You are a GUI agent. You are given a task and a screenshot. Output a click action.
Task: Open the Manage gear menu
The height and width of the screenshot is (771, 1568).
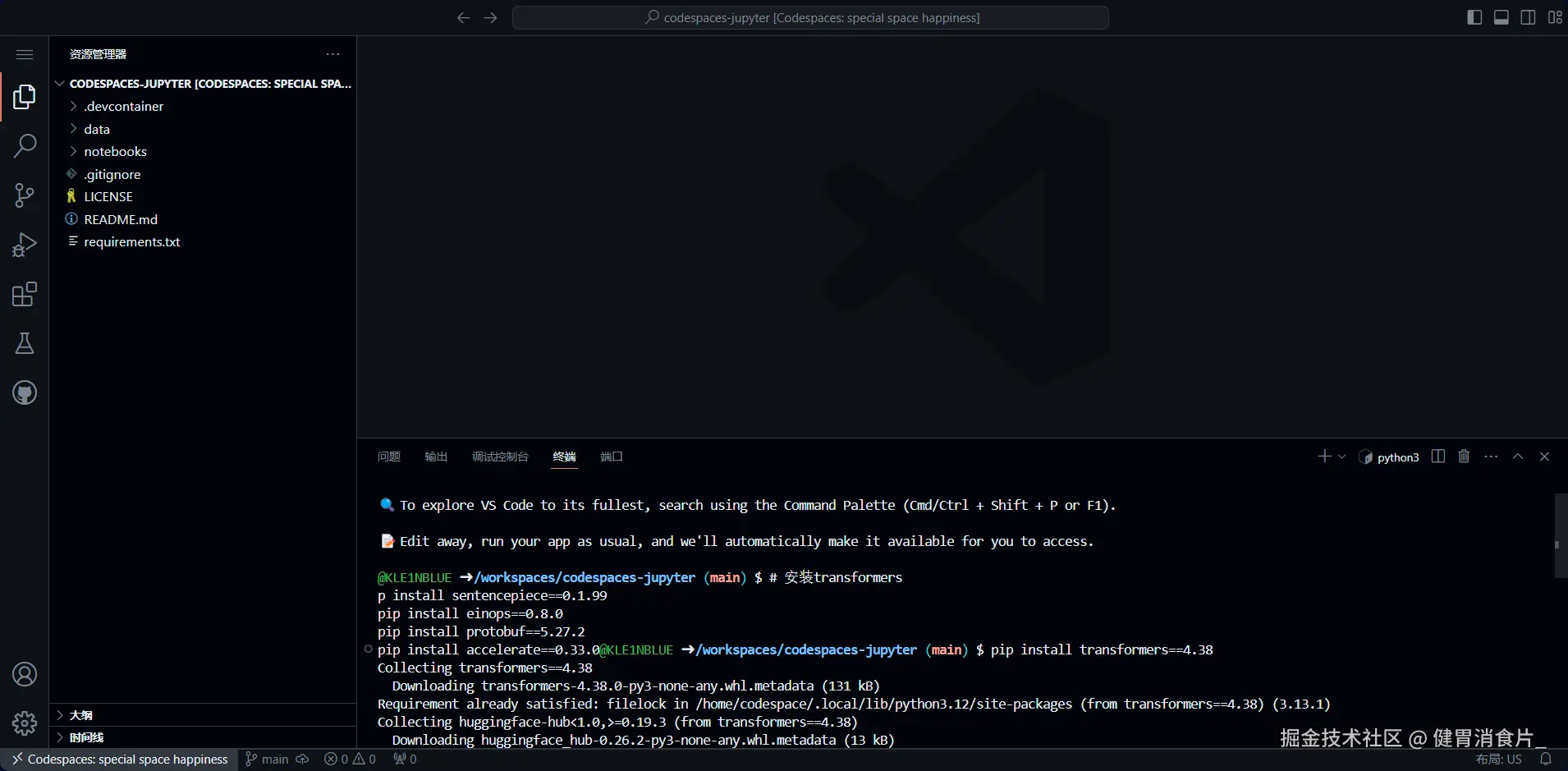tap(25, 723)
